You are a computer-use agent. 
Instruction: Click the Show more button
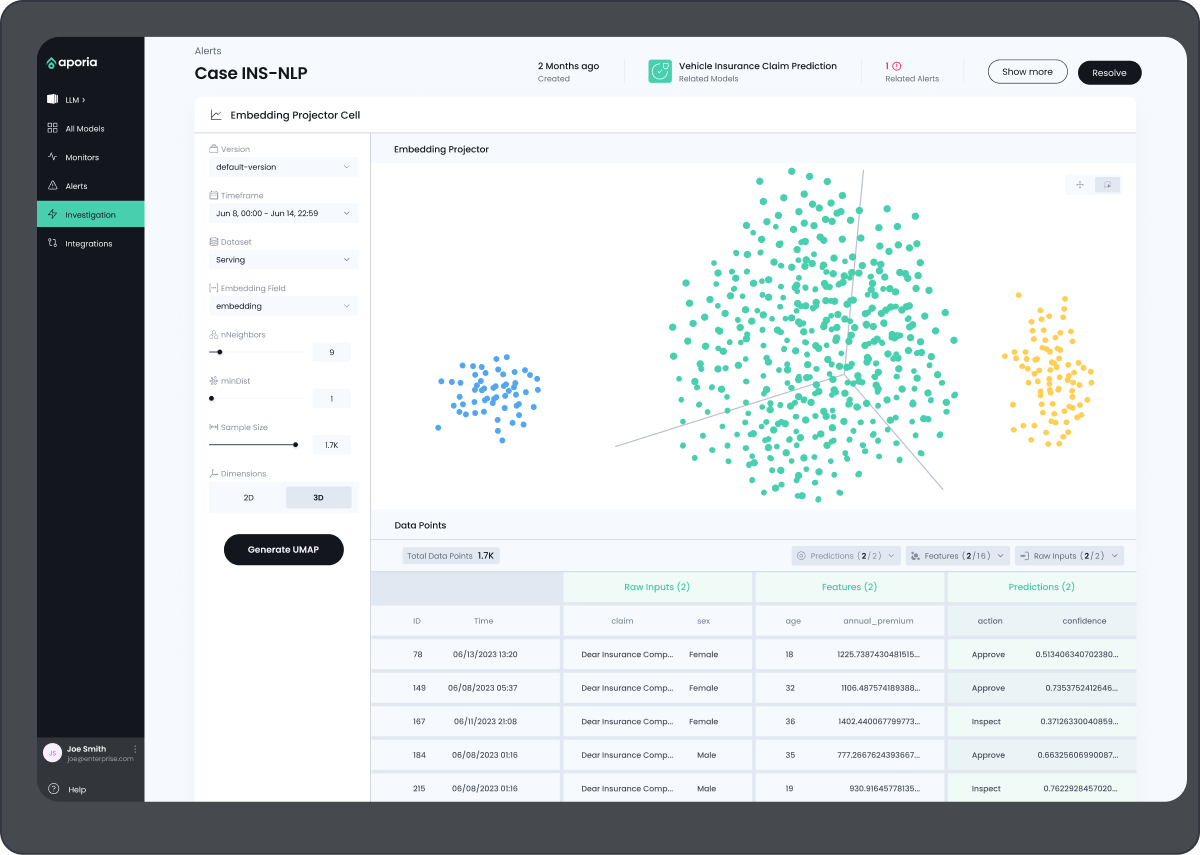click(1027, 72)
